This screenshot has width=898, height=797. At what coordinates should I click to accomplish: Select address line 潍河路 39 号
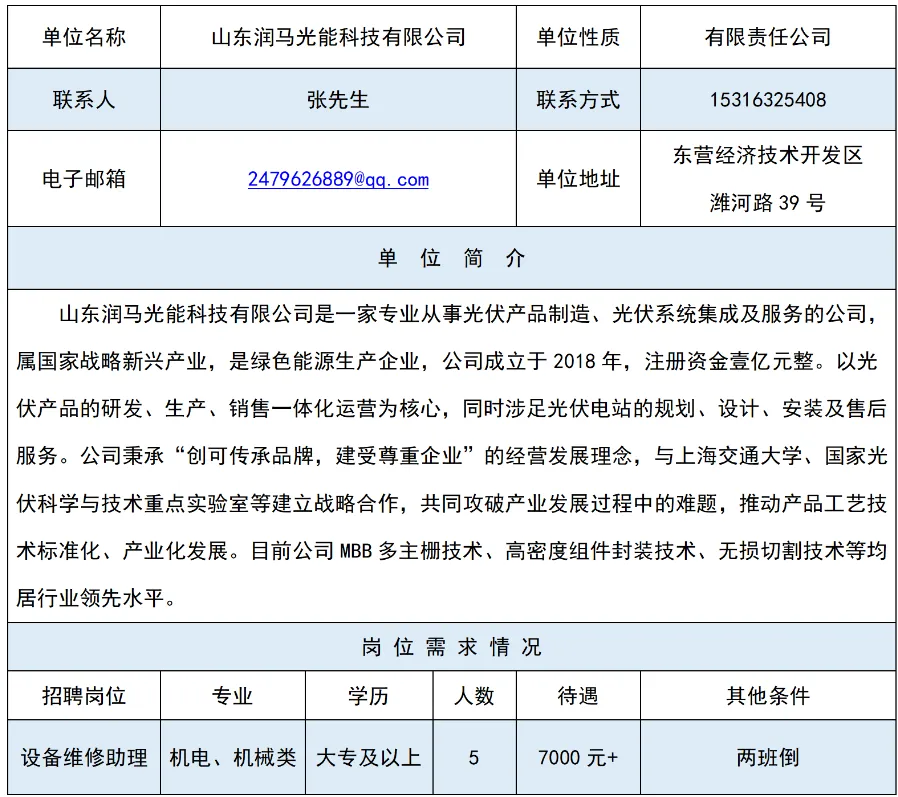coord(768,202)
